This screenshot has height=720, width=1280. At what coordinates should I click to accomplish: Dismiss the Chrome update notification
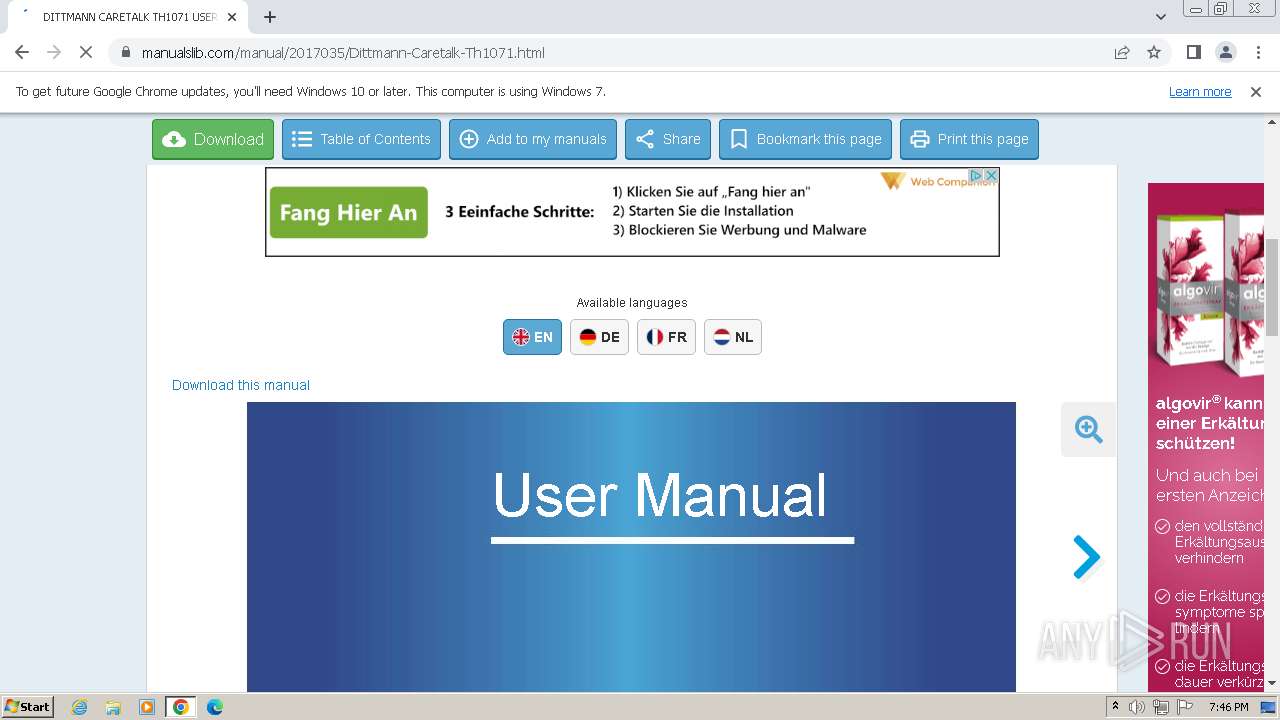[1256, 92]
